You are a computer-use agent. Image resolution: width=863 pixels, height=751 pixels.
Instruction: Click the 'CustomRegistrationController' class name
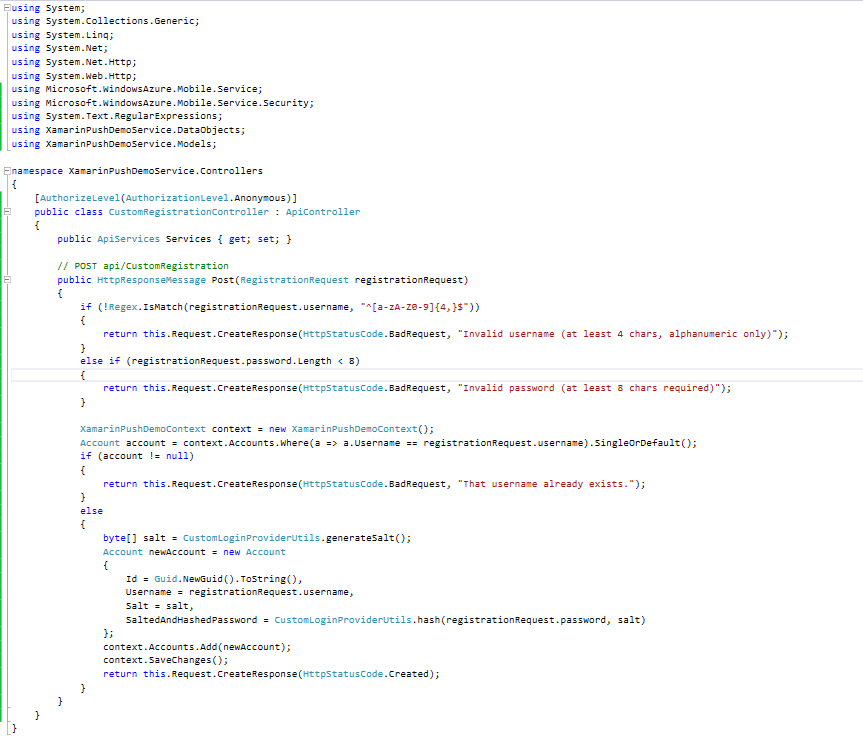tap(188, 212)
